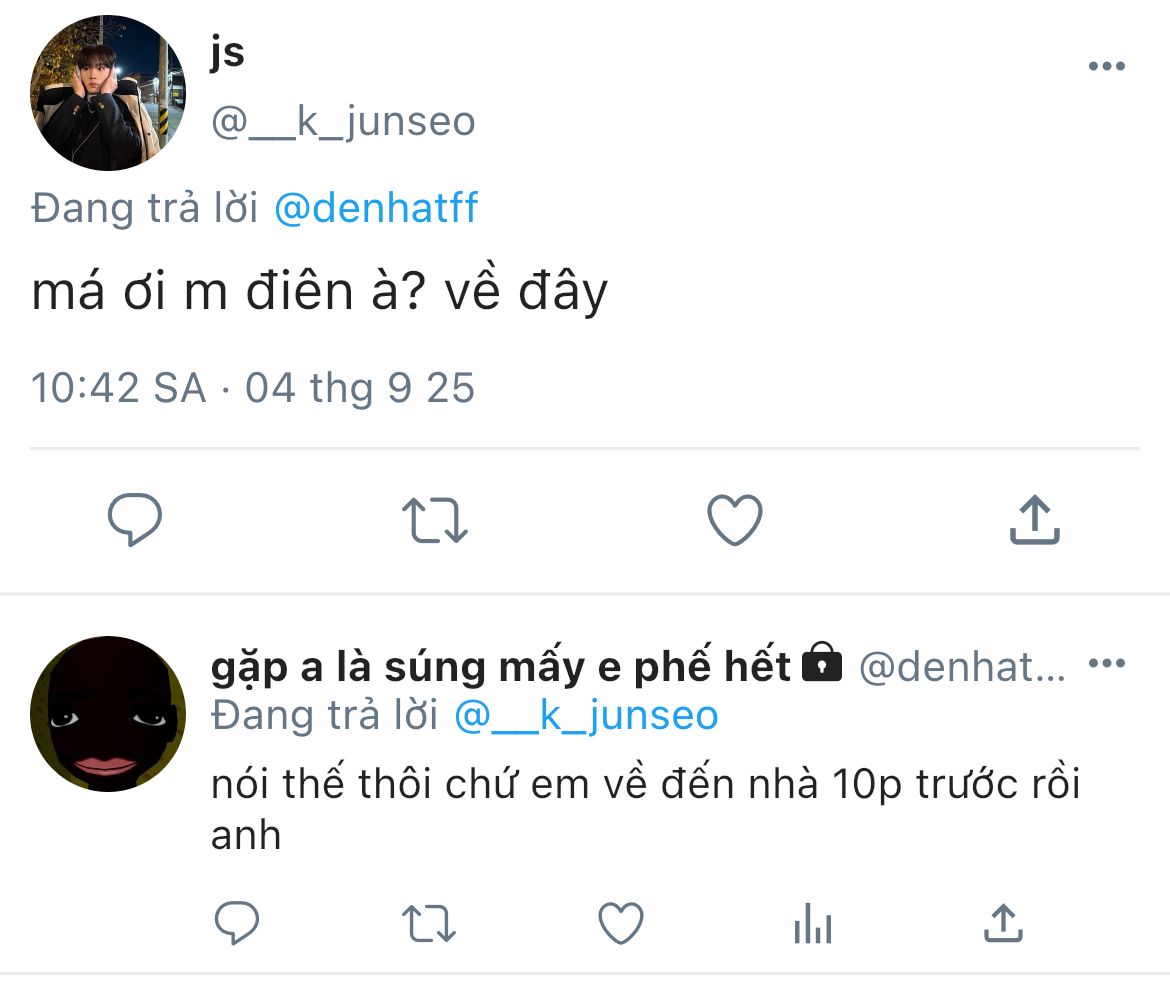Open the dark face avatar profile
Viewport: 1170px width, 990px height.
click(108, 714)
